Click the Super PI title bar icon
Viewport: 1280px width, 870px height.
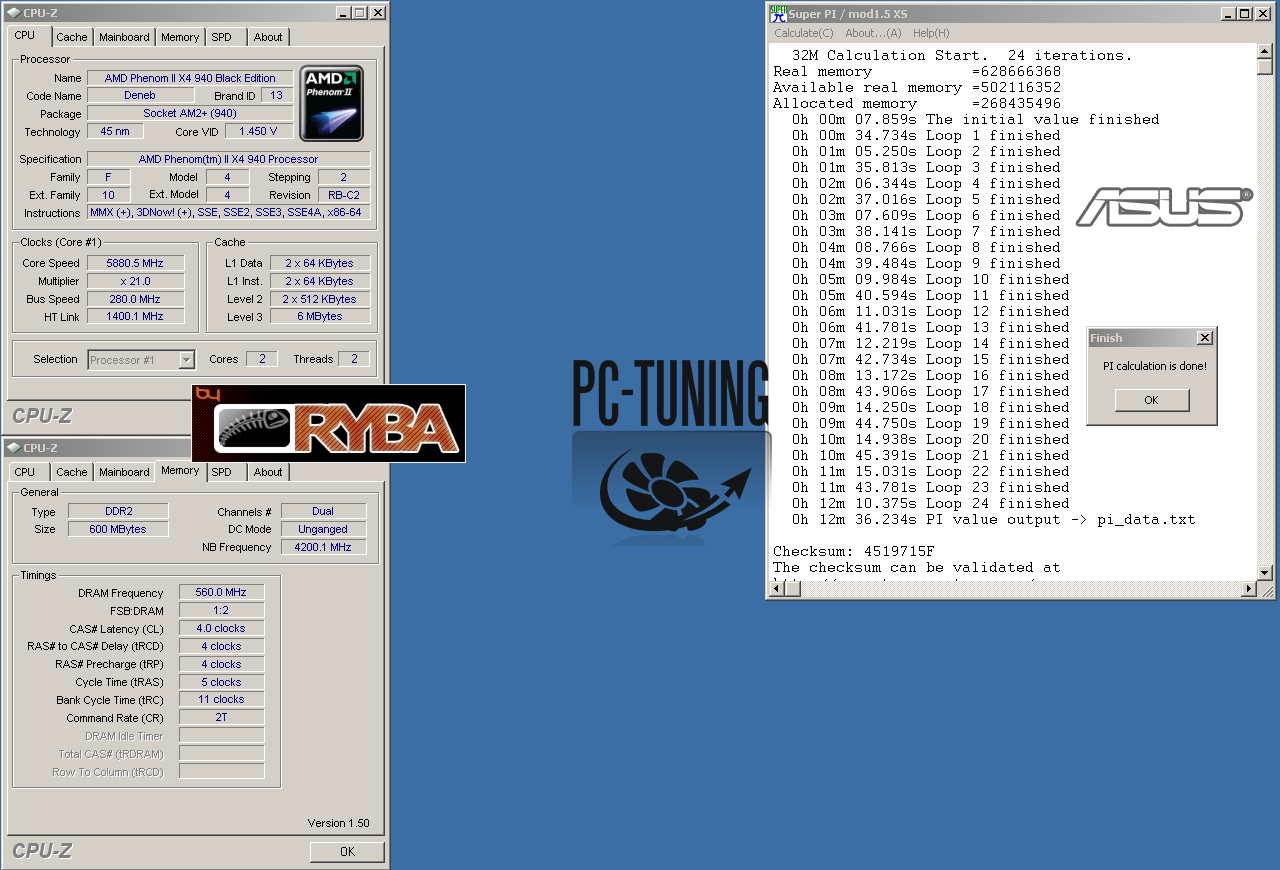pyautogui.click(x=777, y=13)
